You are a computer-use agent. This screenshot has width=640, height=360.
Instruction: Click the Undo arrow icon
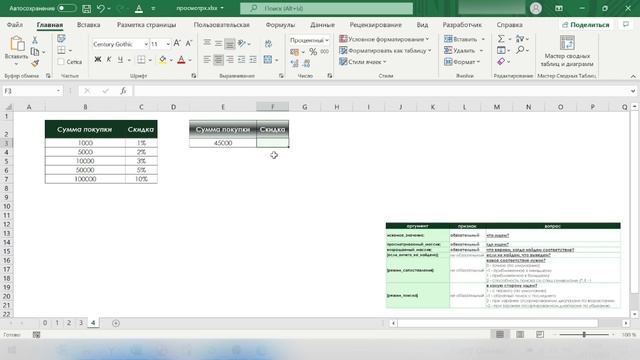click(101, 8)
